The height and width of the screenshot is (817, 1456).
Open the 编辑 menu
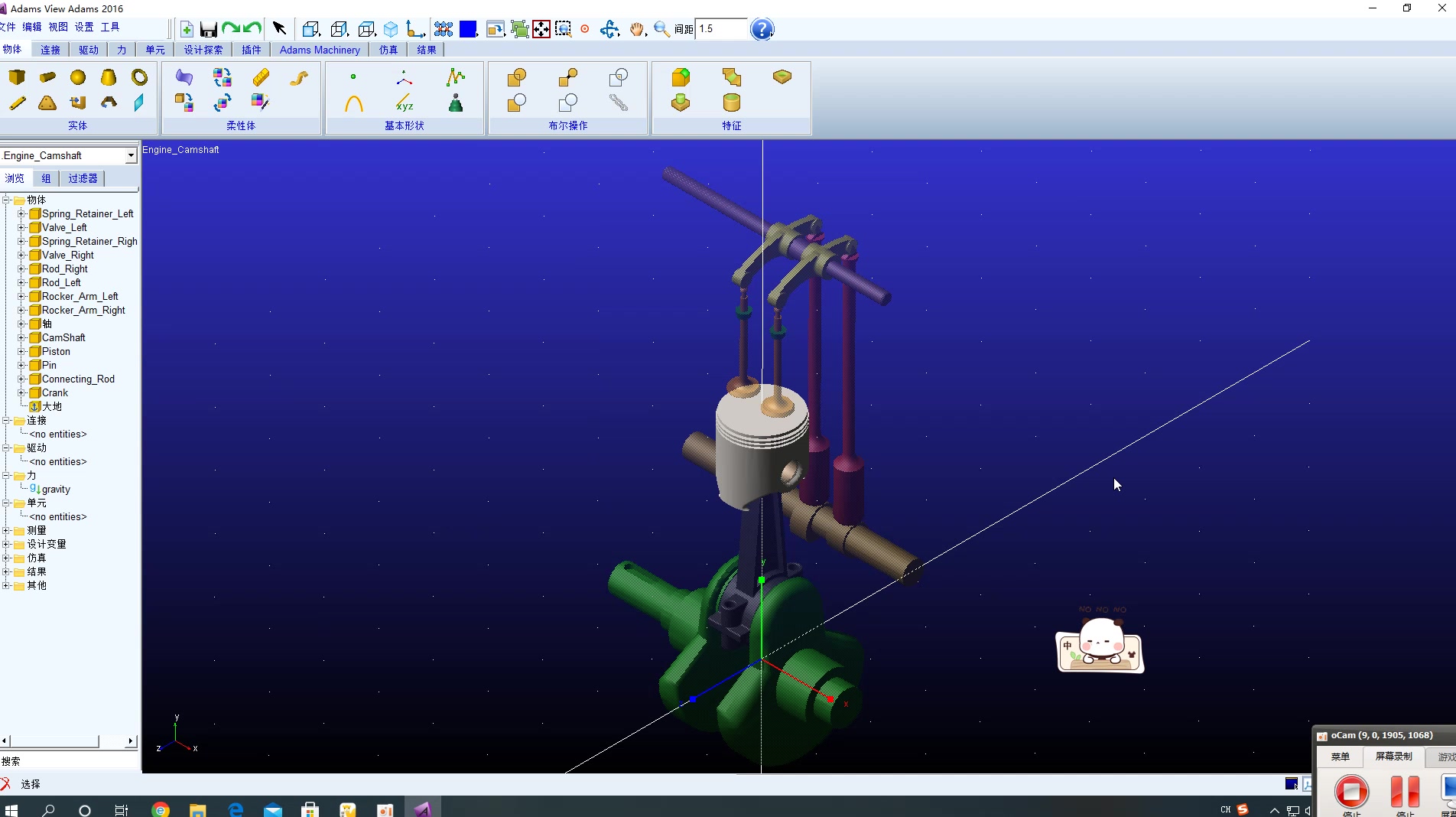click(x=32, y=27)
